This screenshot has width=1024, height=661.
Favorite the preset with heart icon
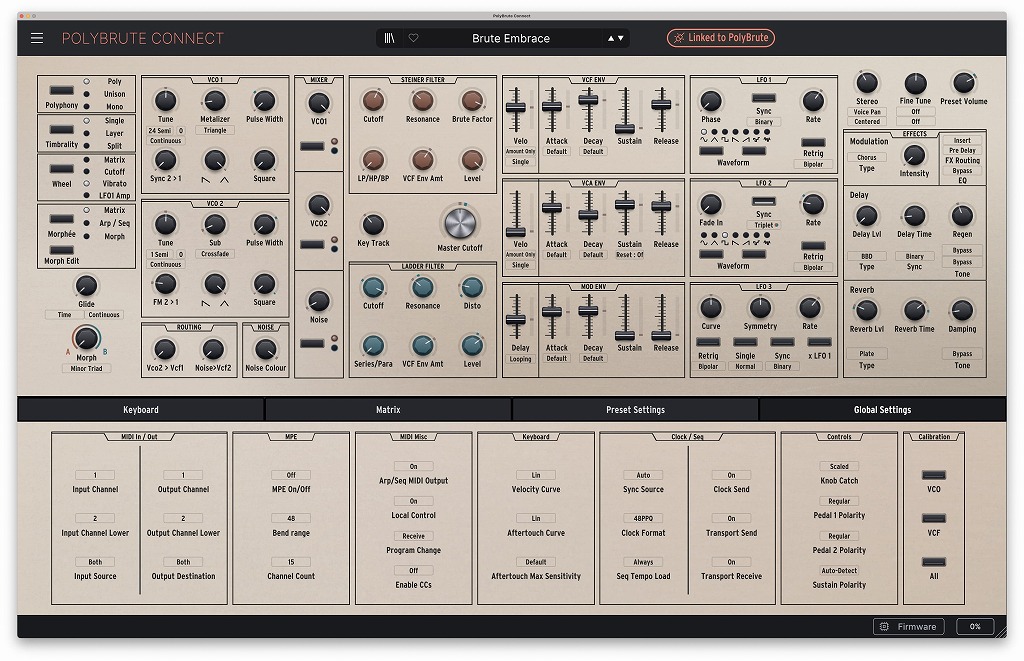click(413, 38)
